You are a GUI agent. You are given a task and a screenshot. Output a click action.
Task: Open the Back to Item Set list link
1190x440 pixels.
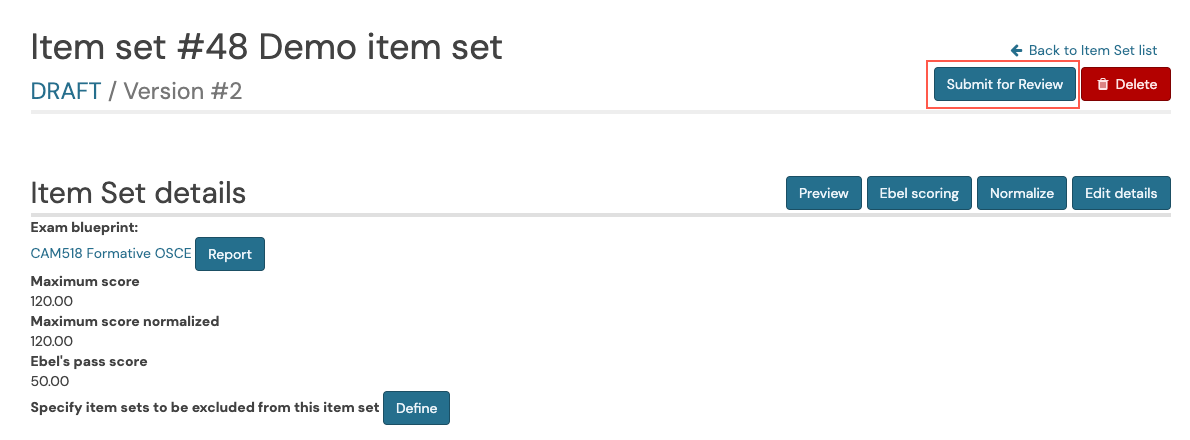[x=1084, y=50]
